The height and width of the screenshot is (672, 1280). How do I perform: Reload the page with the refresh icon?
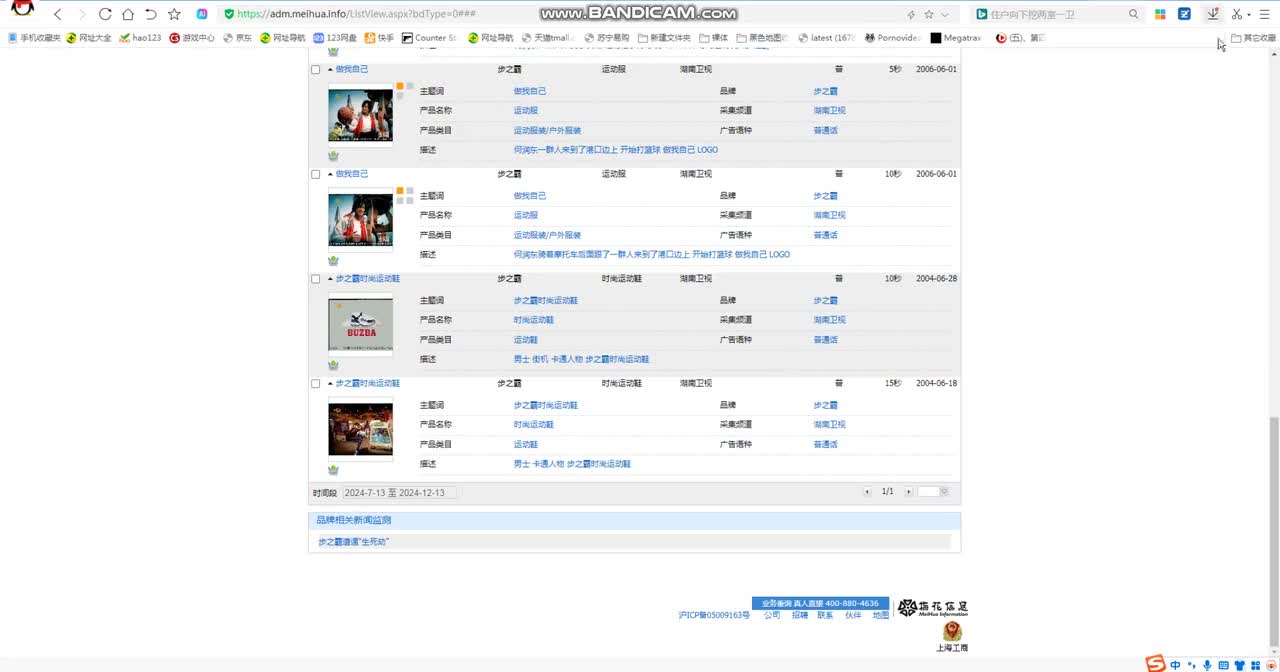(105, 14)
